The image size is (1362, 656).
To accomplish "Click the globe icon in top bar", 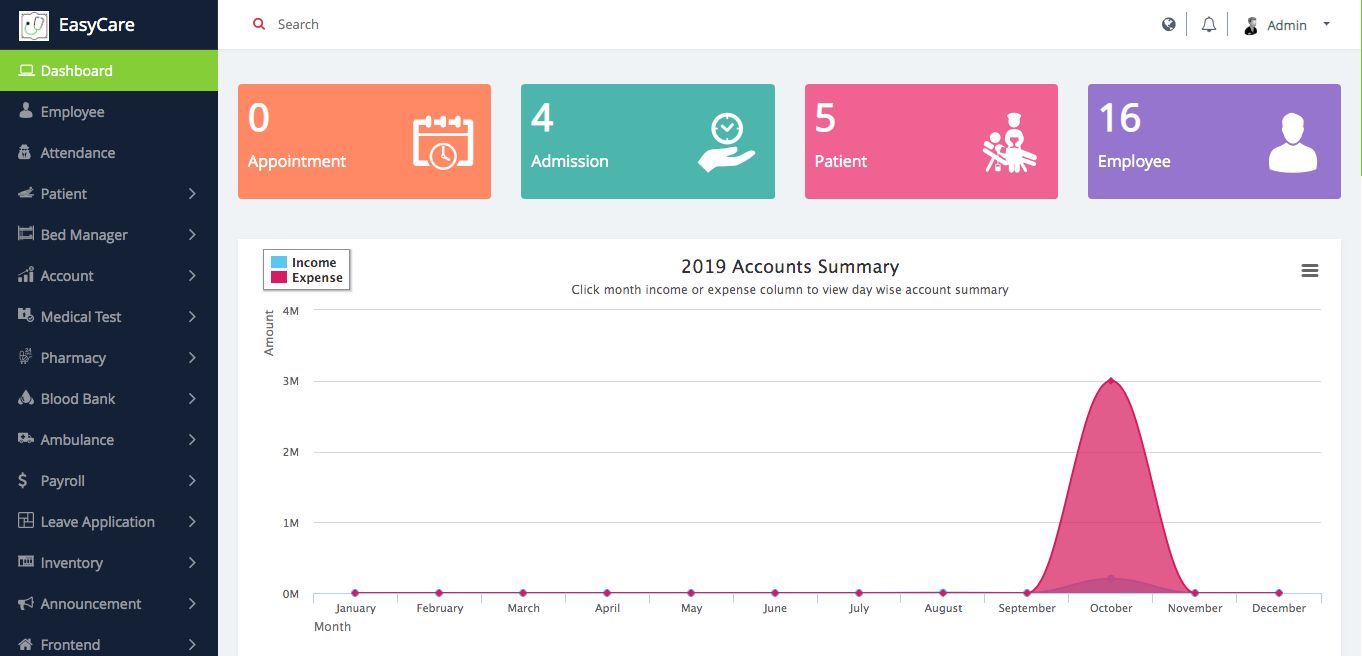I will tap(1168, 25).
